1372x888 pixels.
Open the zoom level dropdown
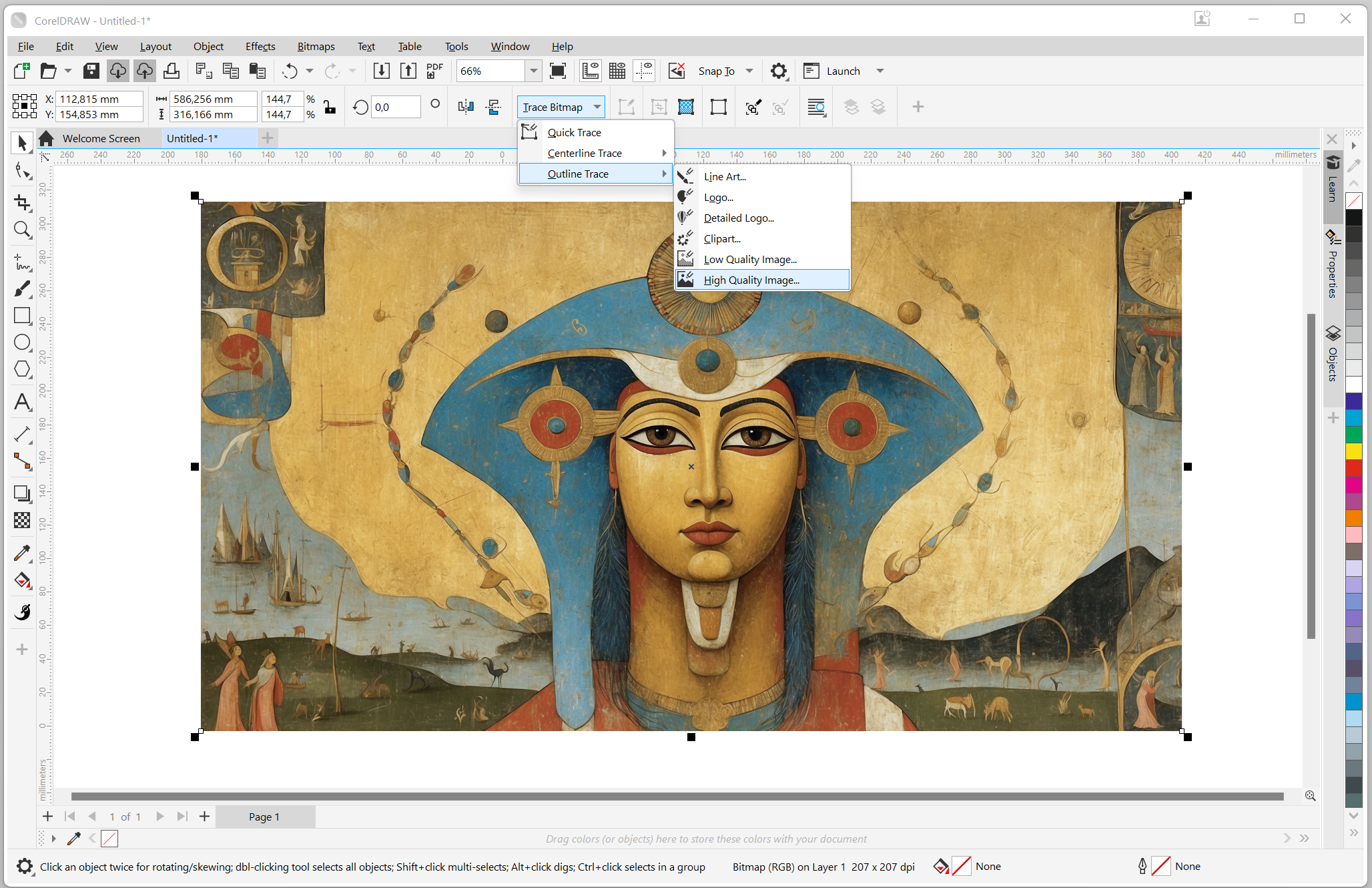point(533,71)
